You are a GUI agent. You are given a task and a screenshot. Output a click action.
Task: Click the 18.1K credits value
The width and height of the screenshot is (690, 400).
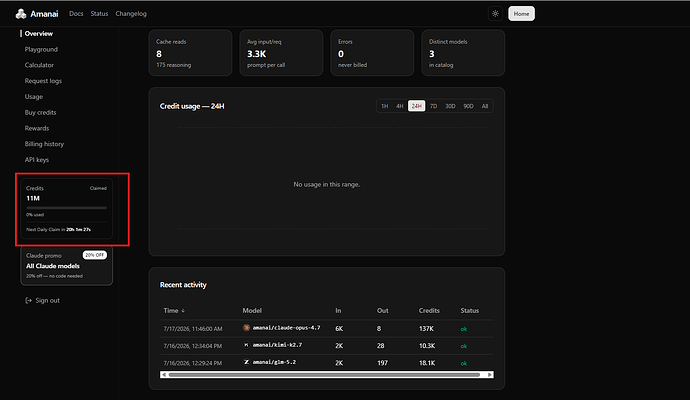coord(427,363)
